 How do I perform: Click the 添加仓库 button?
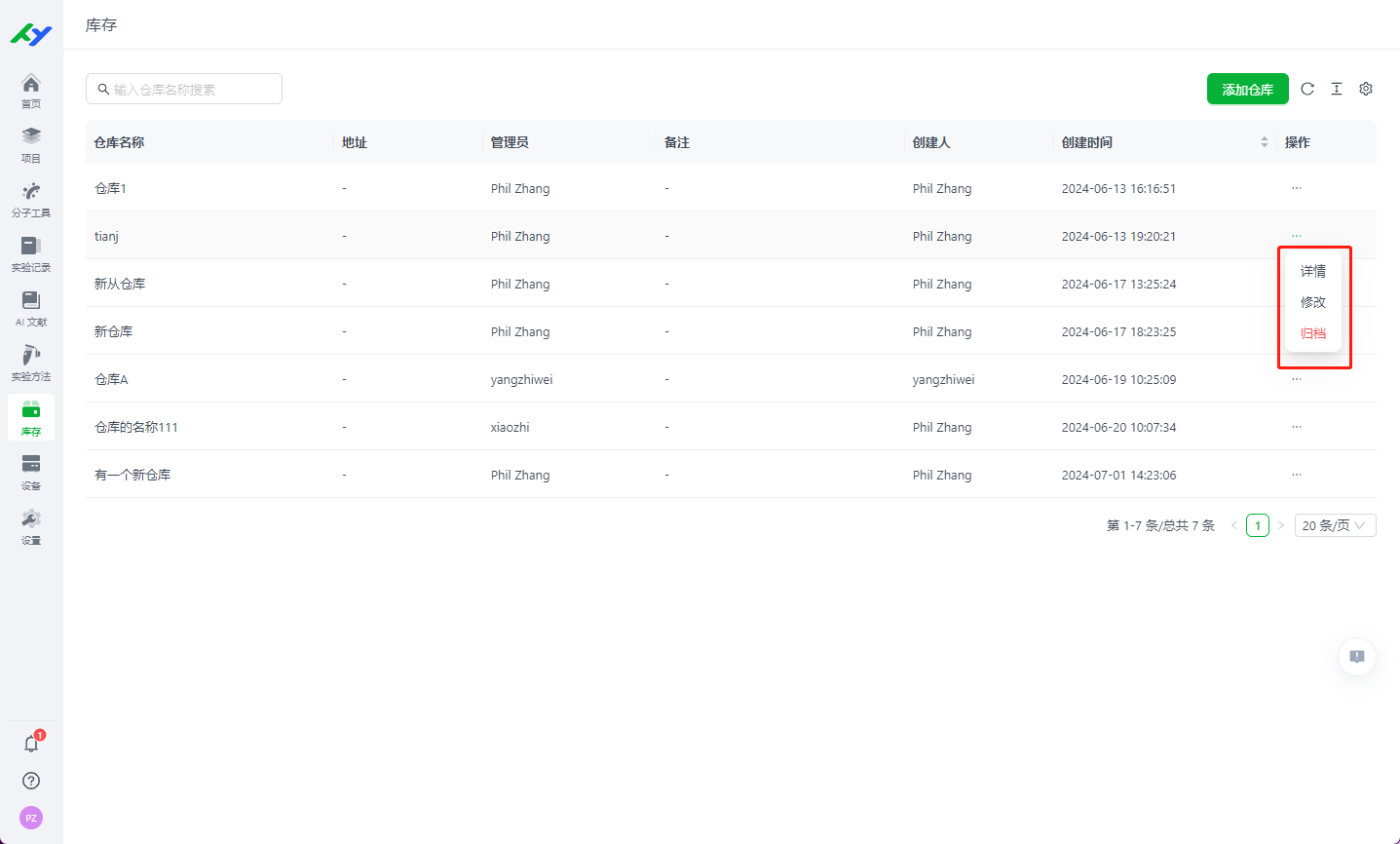[1247, 89]
